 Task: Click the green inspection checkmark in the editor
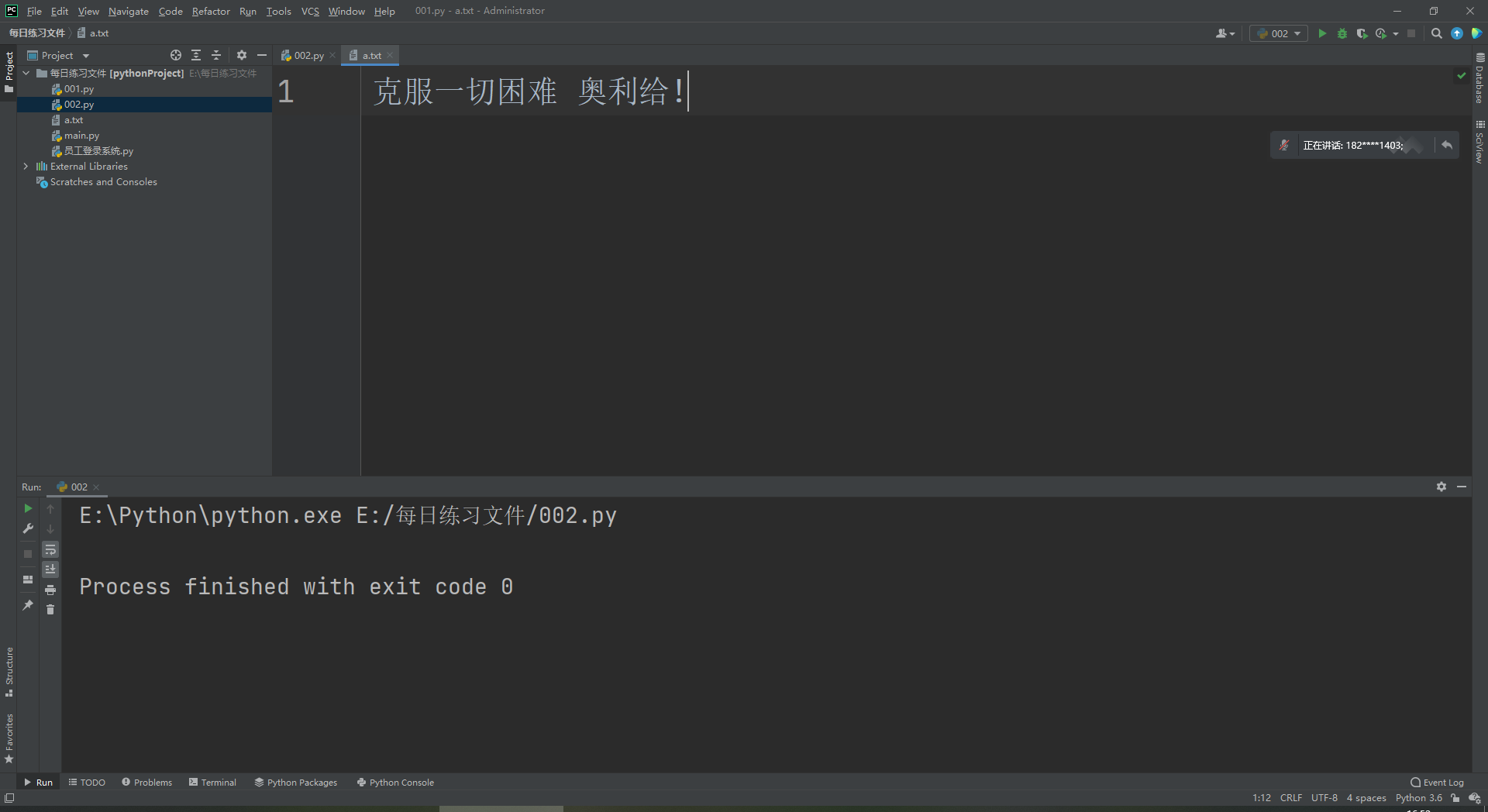click(1462, 75)
